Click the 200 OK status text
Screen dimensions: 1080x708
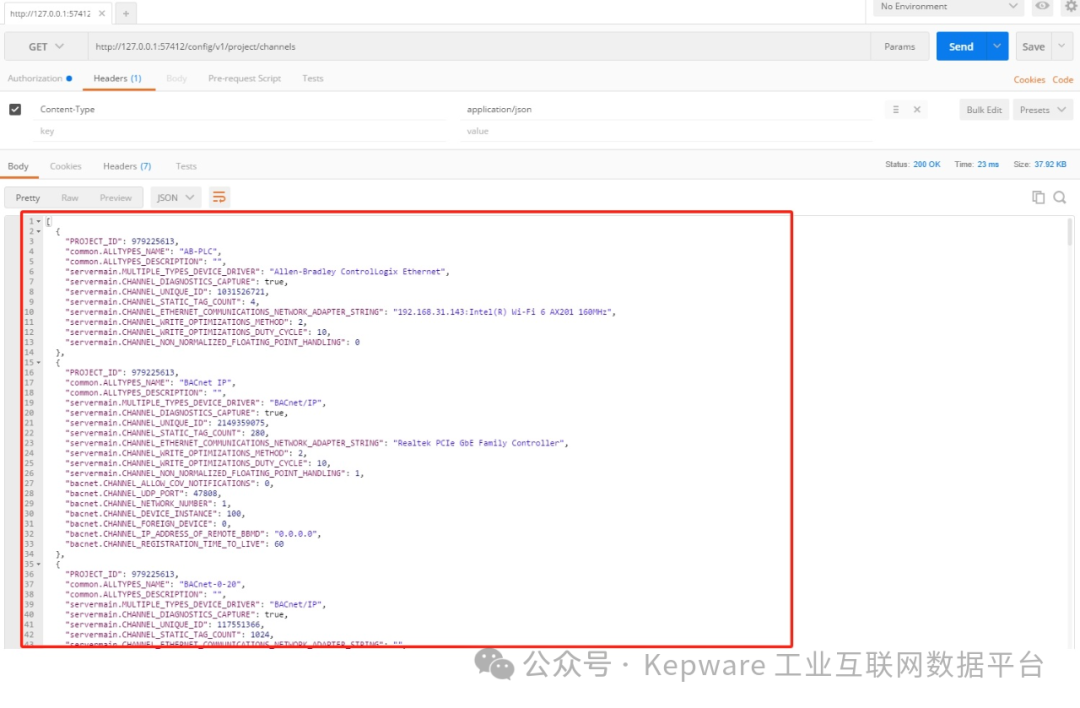(x=926, y=165)
